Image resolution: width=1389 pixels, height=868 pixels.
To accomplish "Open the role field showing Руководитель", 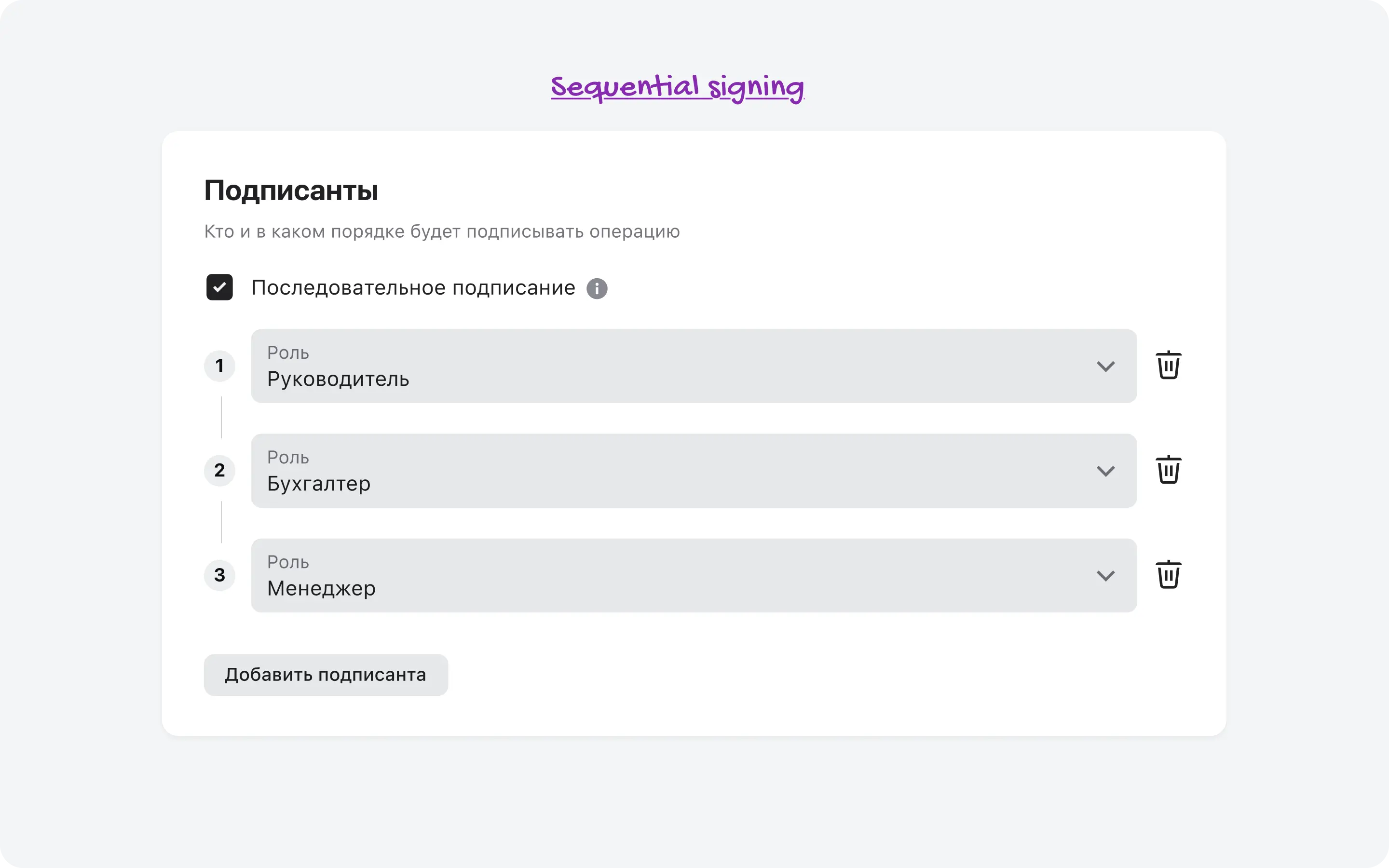I will [x=660, y=366].
